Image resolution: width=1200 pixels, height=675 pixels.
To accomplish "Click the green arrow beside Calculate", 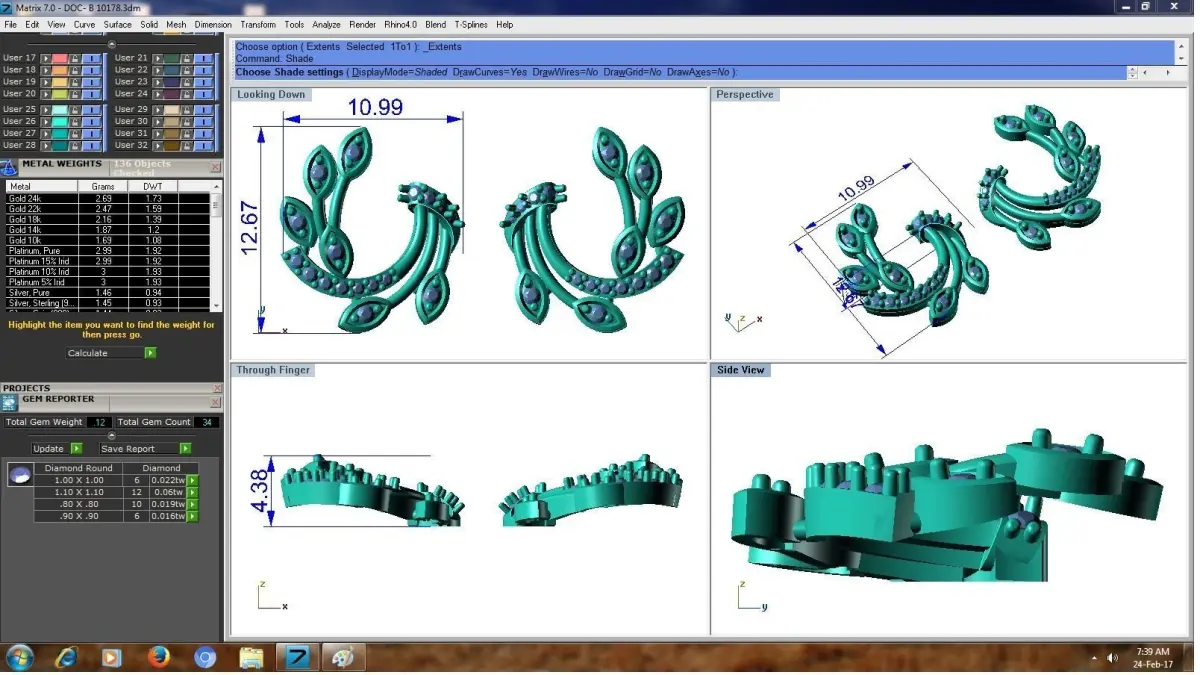I will click(151, 353).
